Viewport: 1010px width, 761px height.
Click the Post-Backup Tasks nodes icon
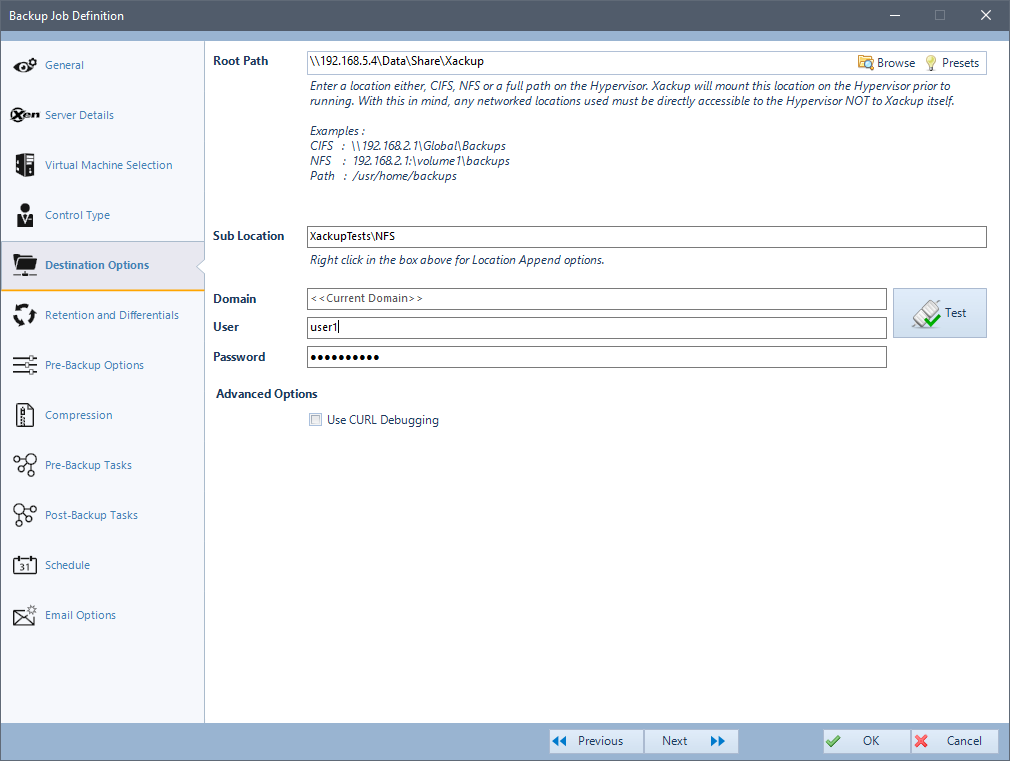25,515
